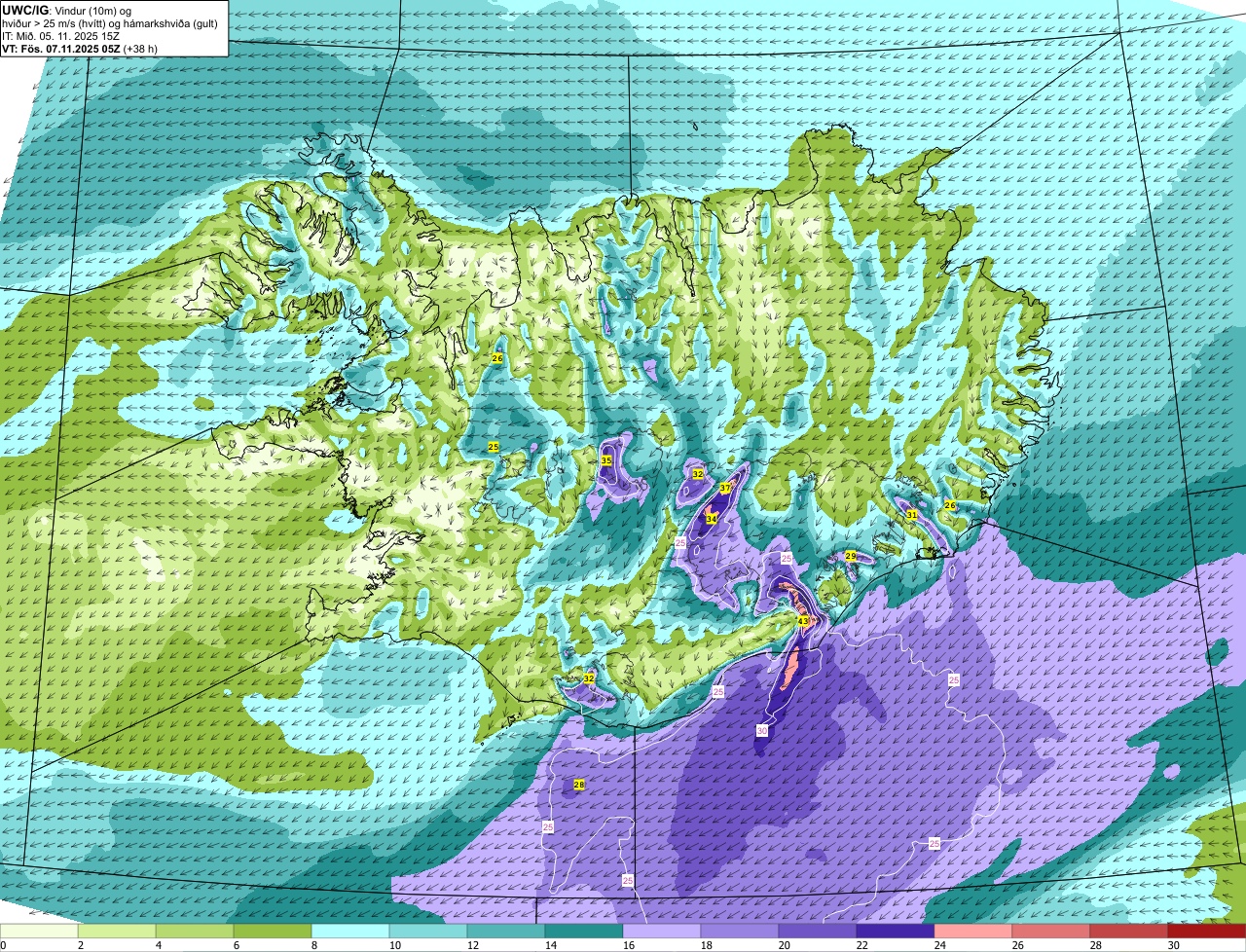1246x952 pixels.
Task: Pick the 14–16 m/s dark teal legend swatch
Action: 584,932
